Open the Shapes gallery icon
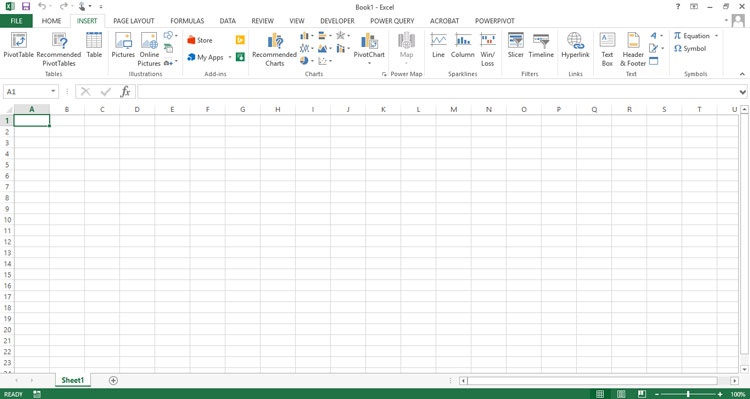The image size is (750, 399). (x=168, y=35)
